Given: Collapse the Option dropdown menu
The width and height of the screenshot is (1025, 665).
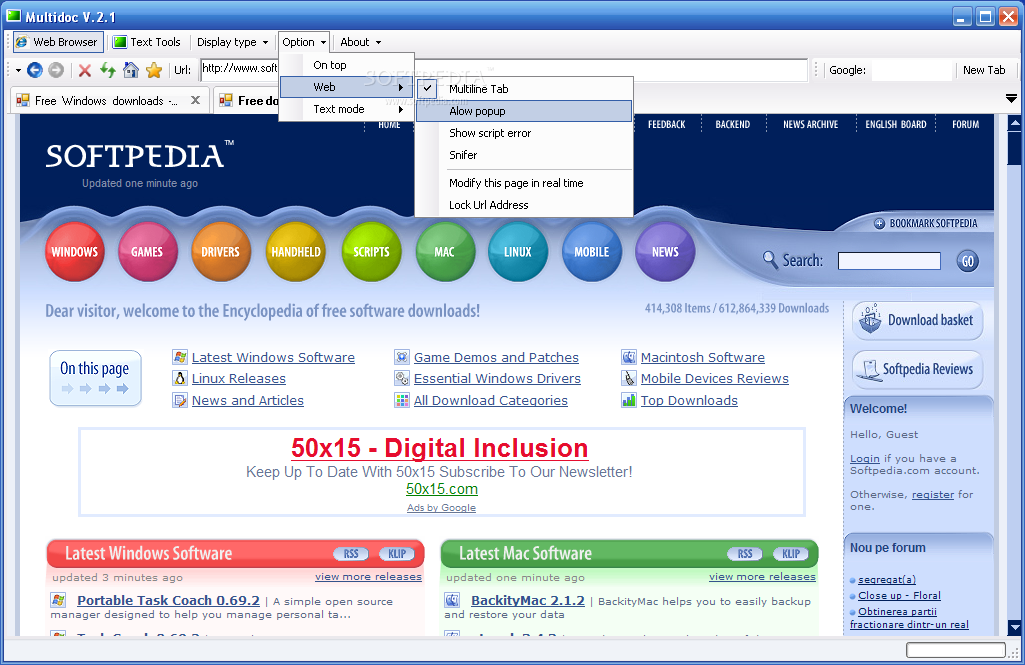Looking at the screenshot, I should click(x=304, y=42).
